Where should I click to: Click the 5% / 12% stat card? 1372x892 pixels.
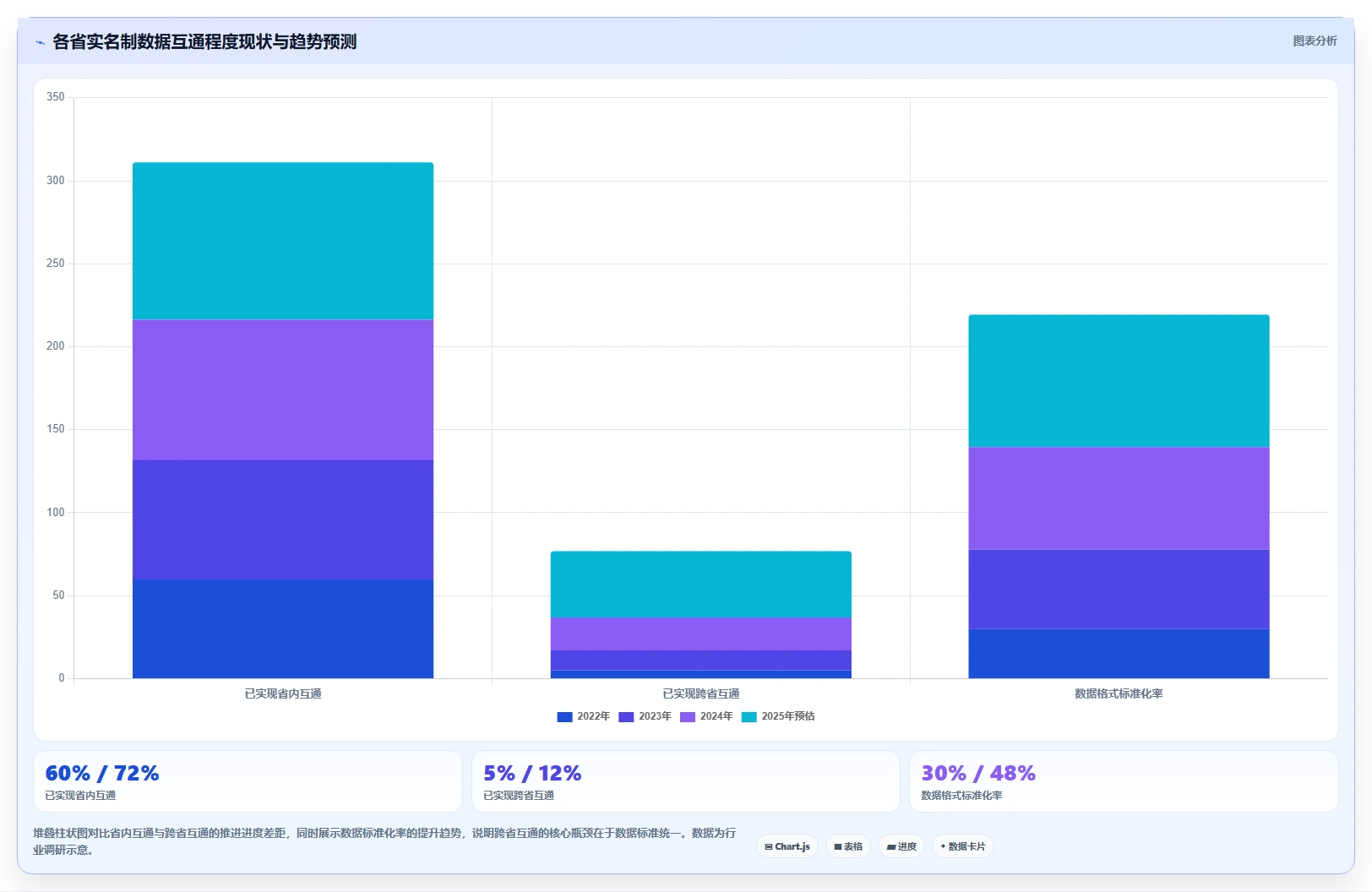685,781
